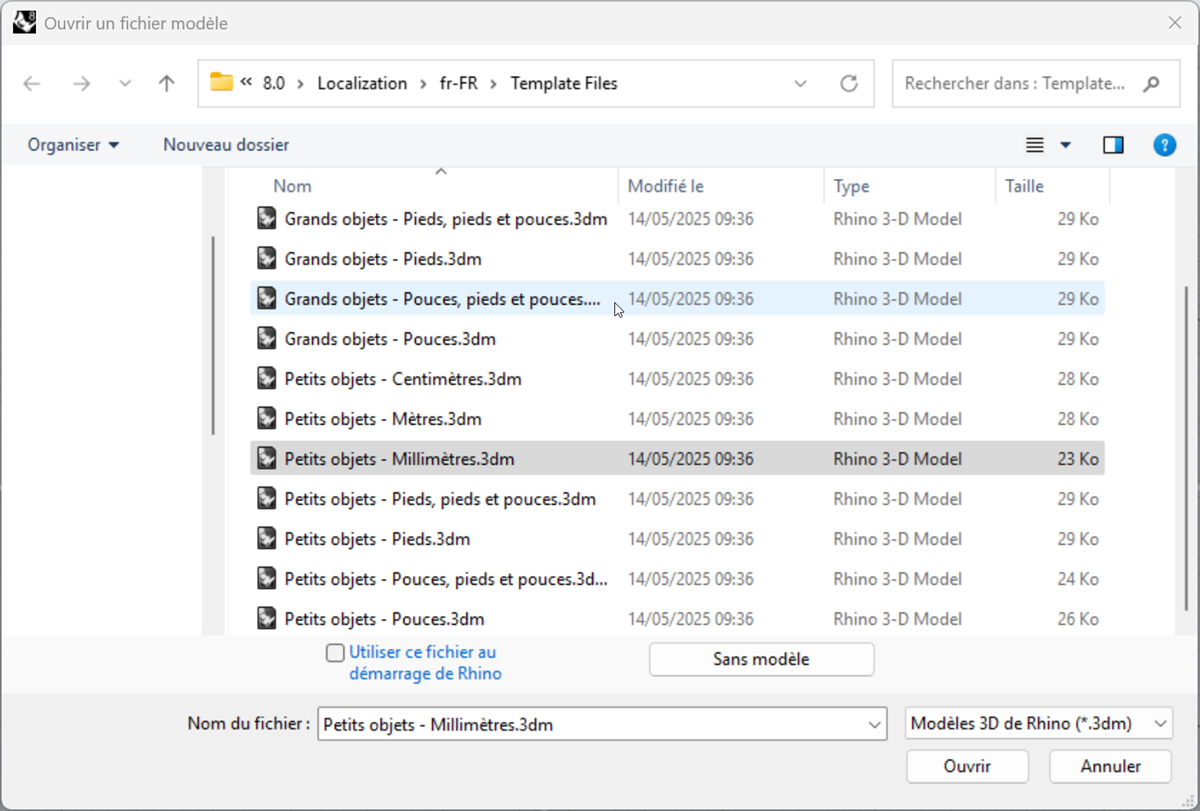The width and height of the screenshot is (1200, 811).
Task: Click the search magnifier icon
Action: pyautogui.click(x=1153, y=84)
